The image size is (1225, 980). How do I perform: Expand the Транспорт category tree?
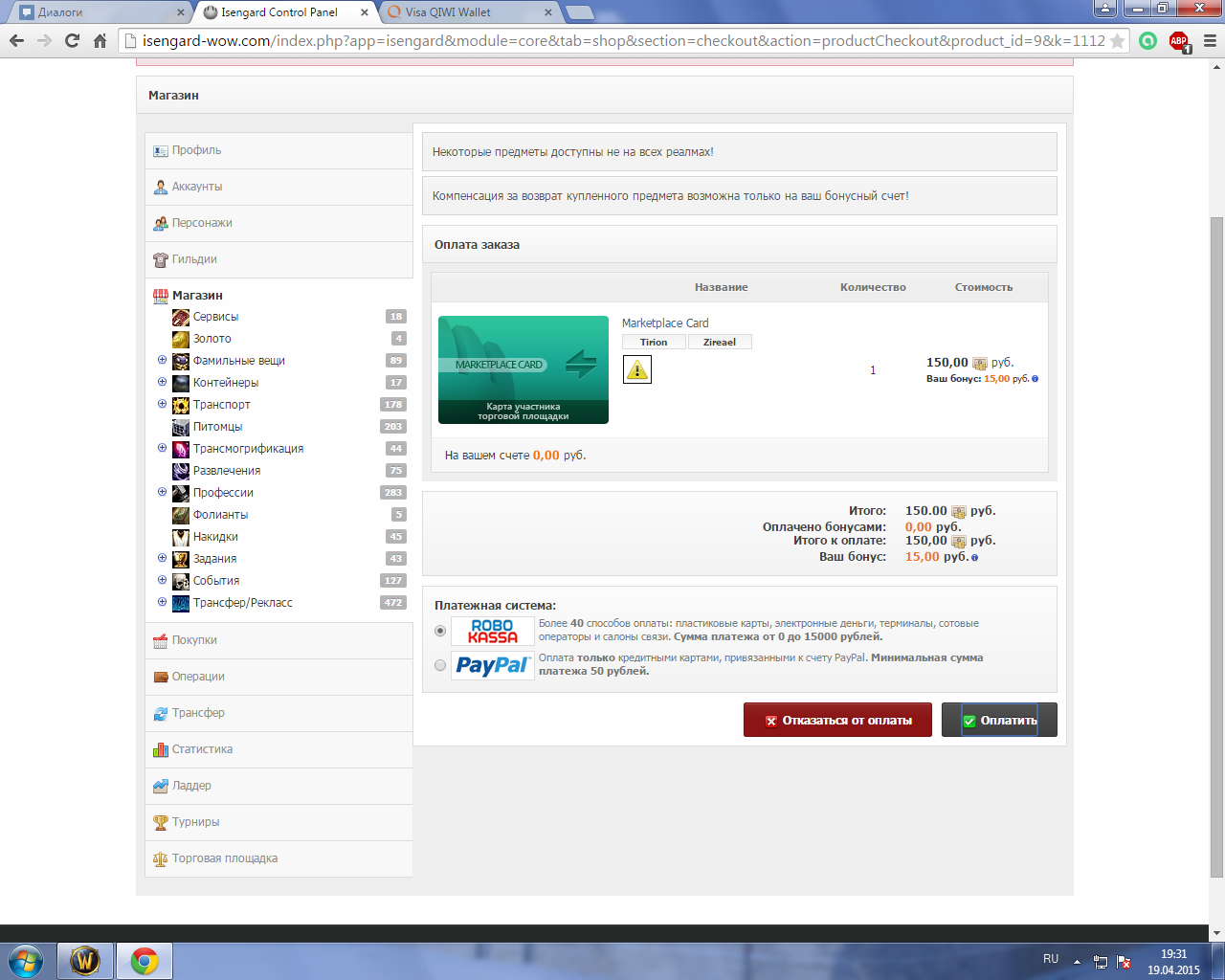[162, 404]
